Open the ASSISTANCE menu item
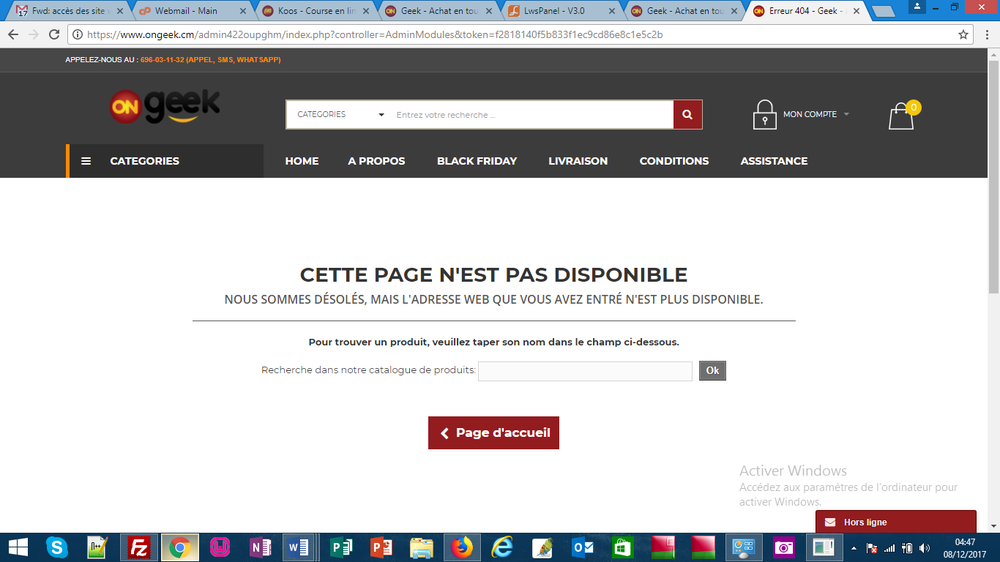Screen dimensions: 1000x562 774,161
